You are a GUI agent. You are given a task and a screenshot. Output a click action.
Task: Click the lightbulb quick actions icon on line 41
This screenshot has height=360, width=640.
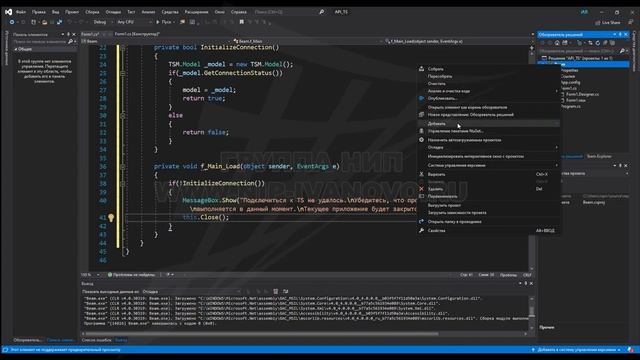click(x=111, y=218)
